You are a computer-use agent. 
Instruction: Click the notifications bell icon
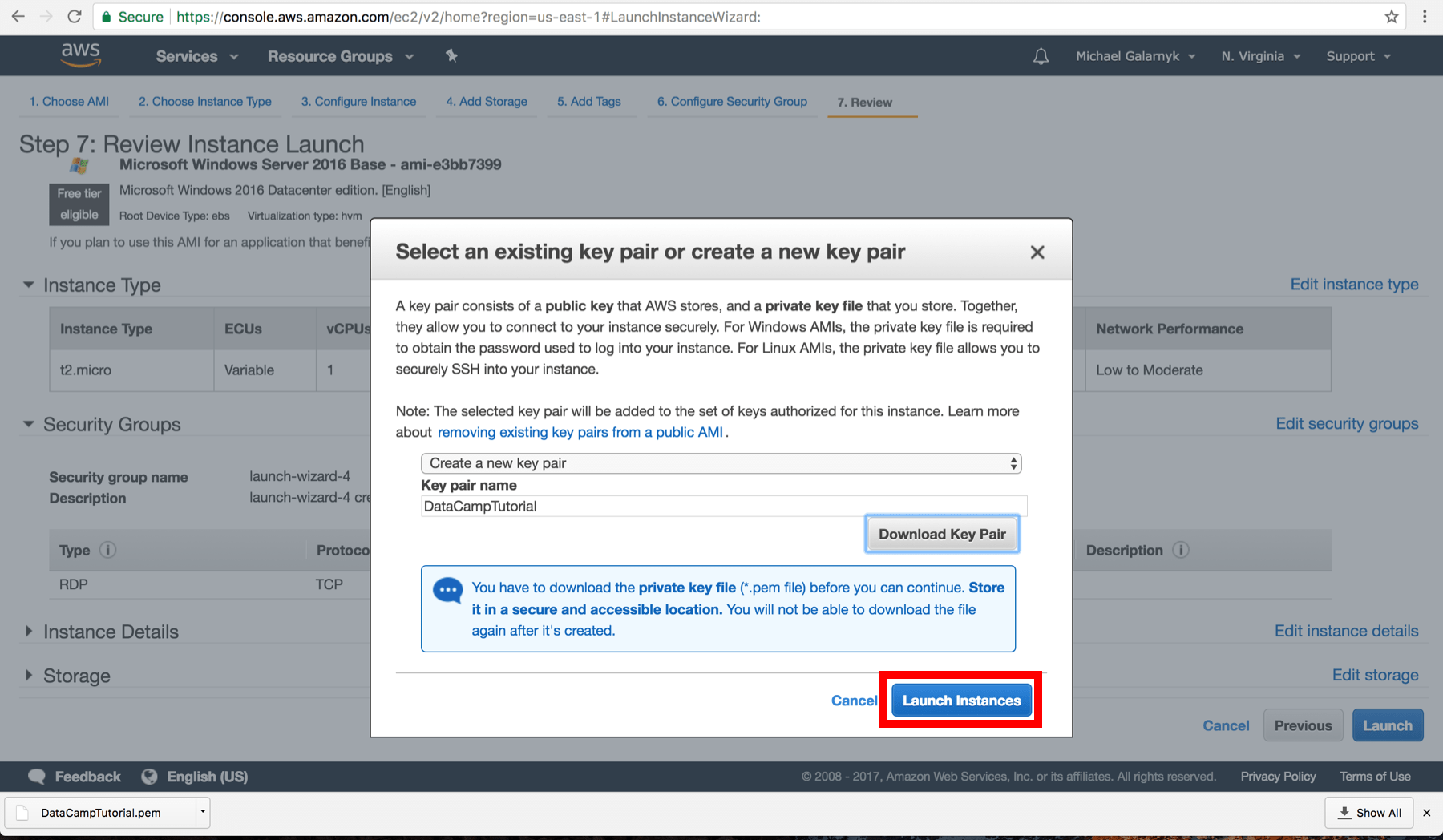1040,55
